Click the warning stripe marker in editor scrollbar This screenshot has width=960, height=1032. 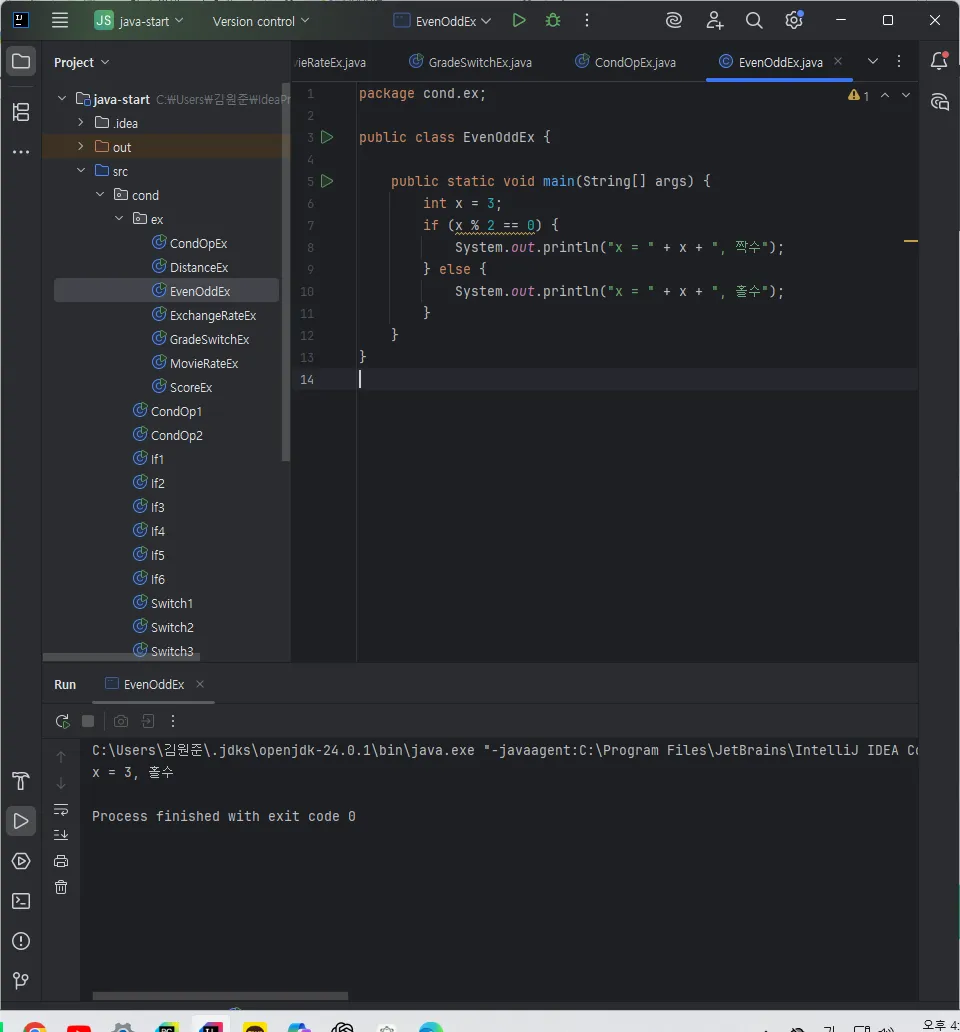tap(911, 241)
